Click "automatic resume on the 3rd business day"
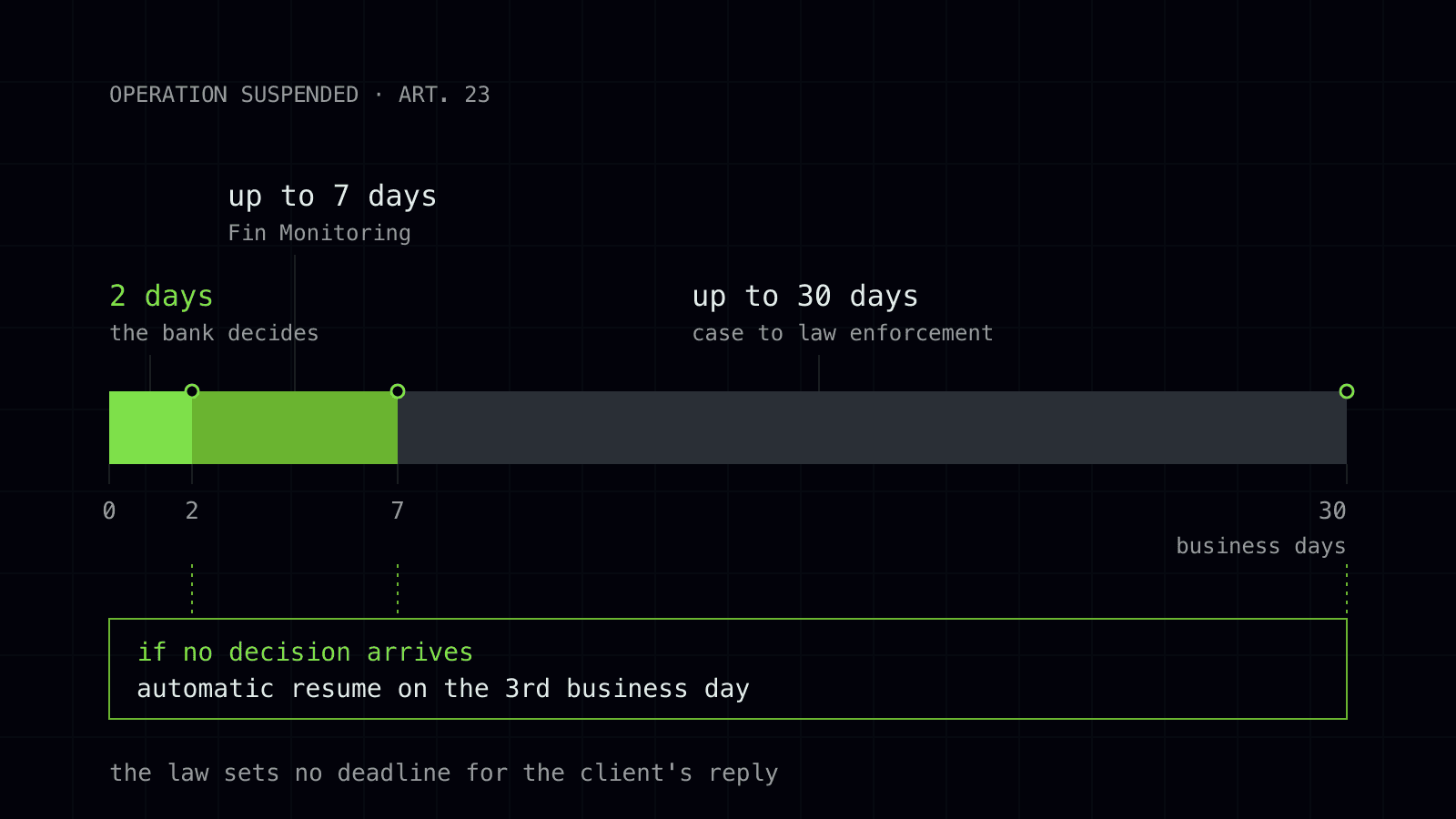 pyautogui.click(x=443, y=689)
